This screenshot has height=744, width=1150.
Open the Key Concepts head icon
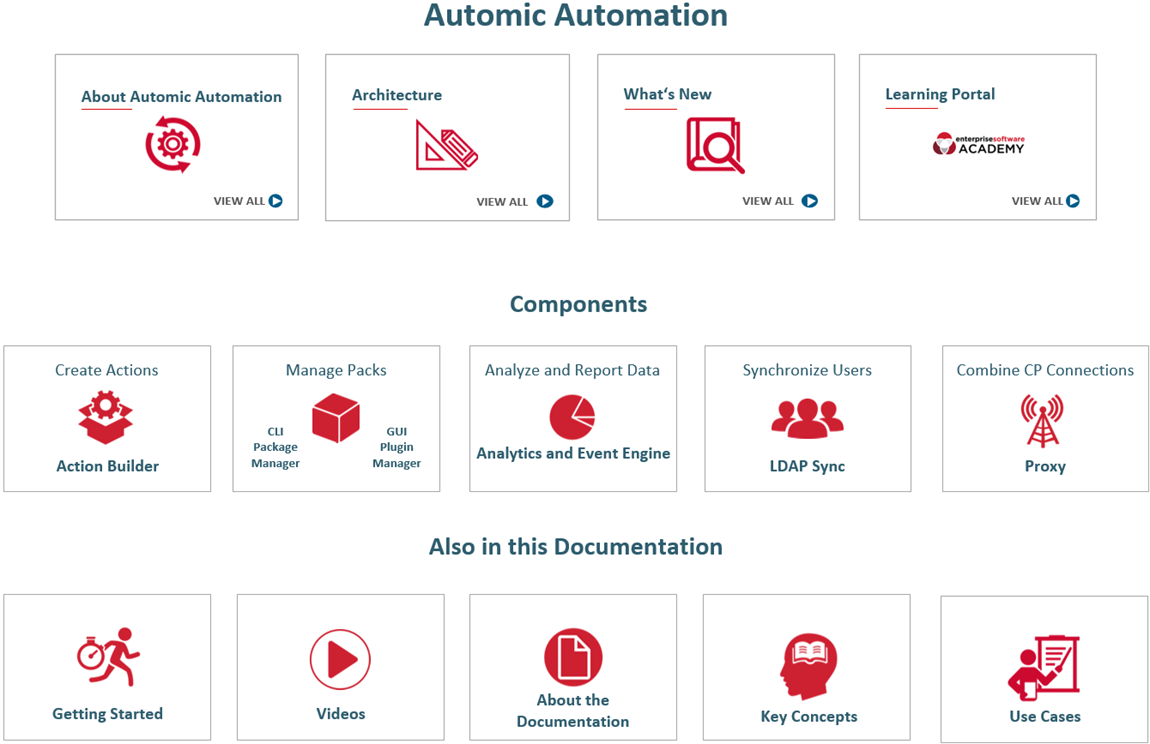point(808,666)
